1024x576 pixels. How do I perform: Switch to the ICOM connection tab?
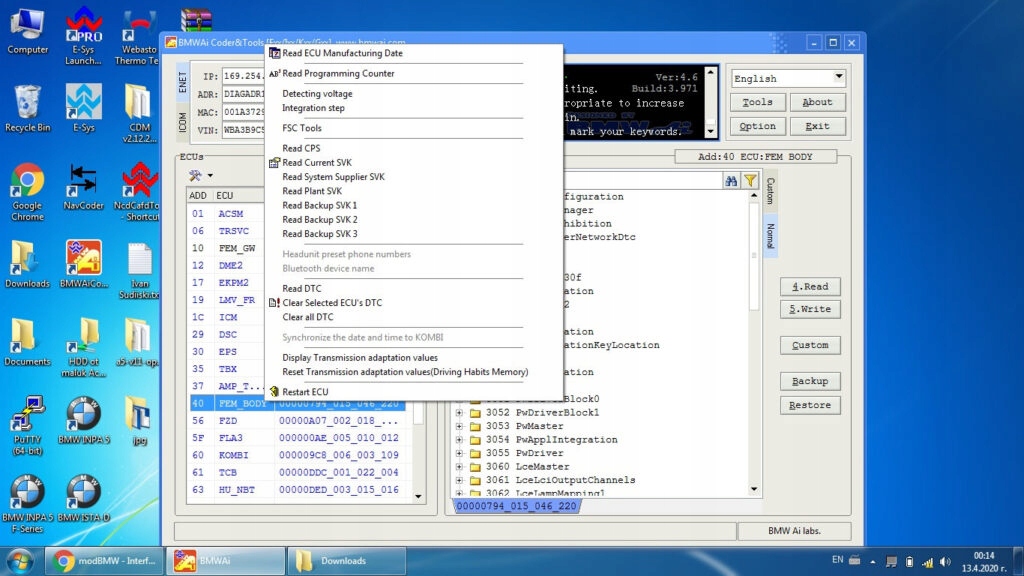click(x=182, y=122)
